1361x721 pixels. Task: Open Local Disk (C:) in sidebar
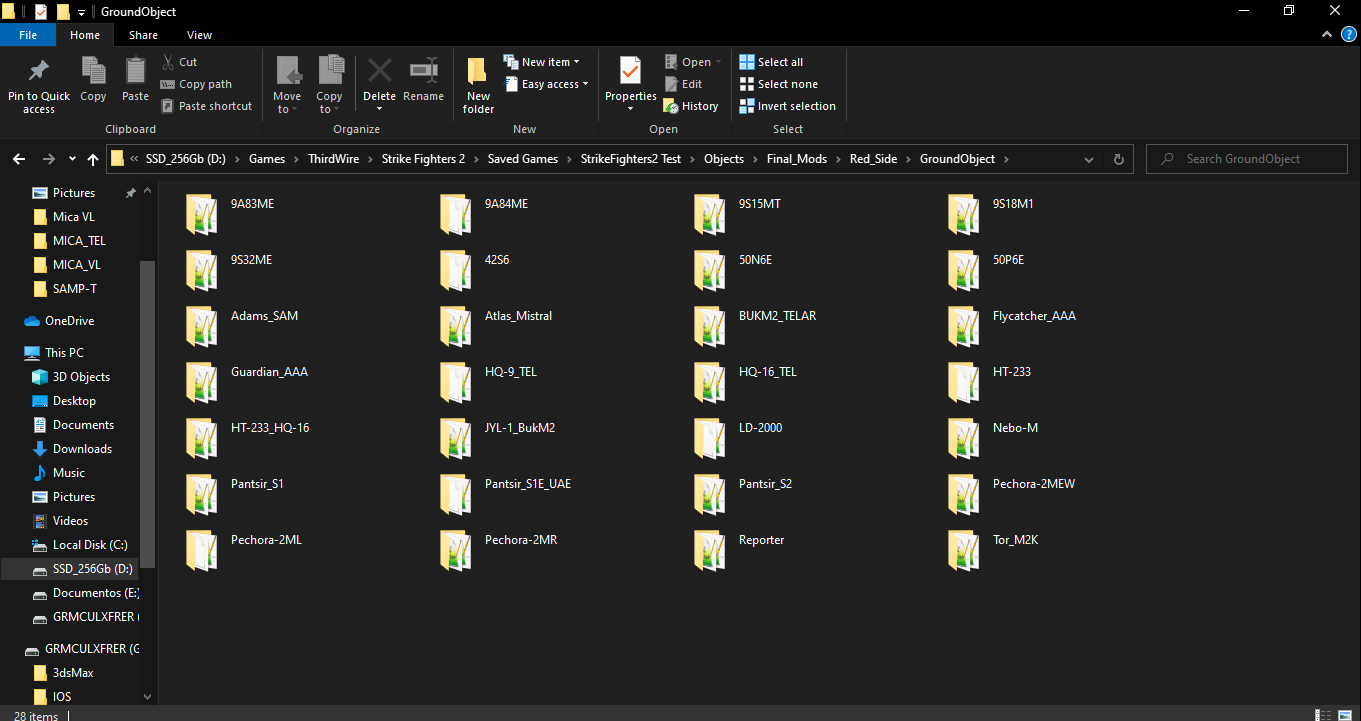[x=90, y=545]
